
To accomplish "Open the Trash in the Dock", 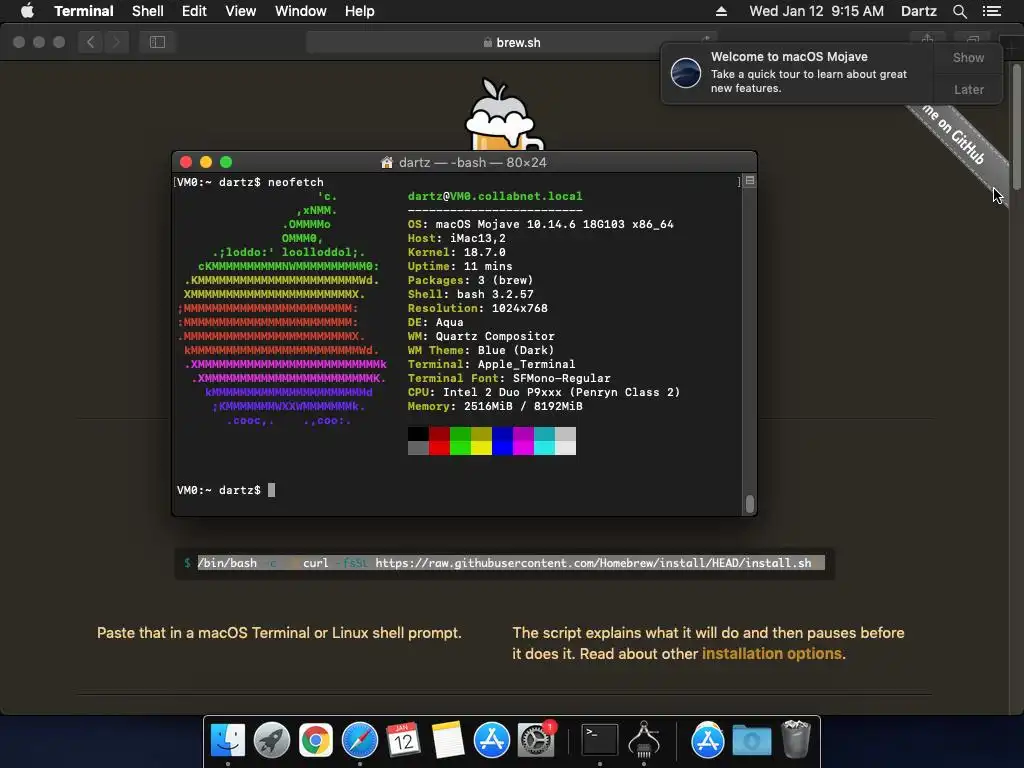I will [795, 739].
